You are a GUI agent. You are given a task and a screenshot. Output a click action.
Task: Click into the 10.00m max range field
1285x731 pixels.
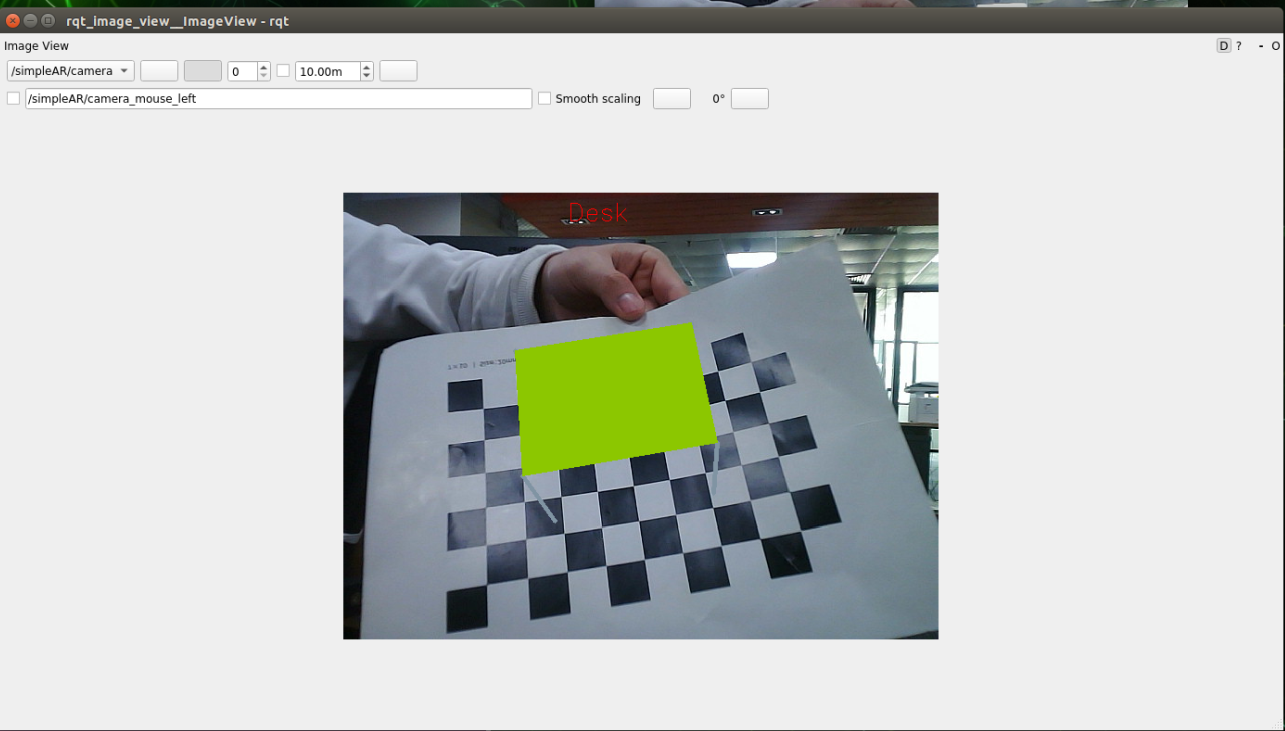327,71
